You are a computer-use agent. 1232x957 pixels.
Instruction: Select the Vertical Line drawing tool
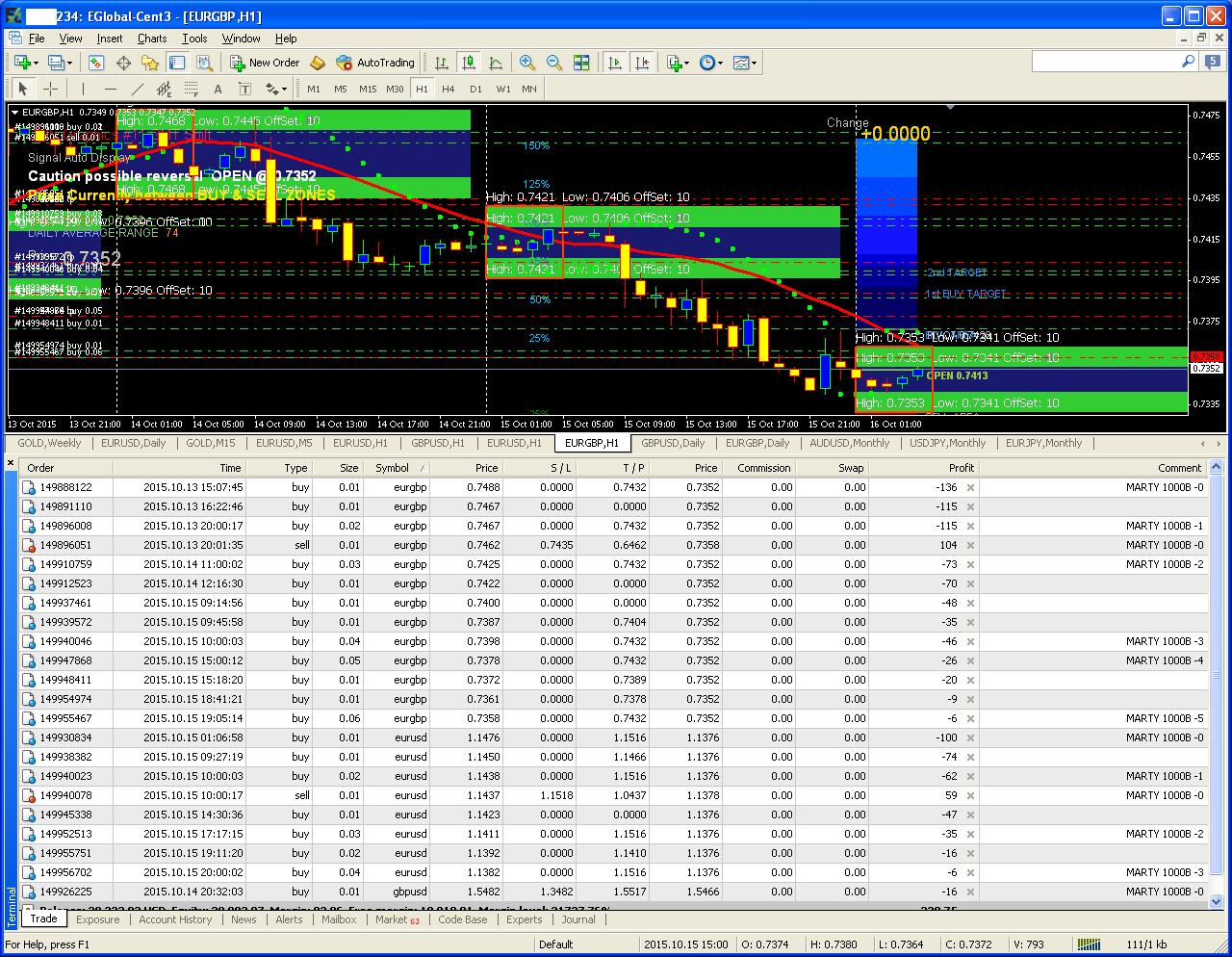[83, 89]
